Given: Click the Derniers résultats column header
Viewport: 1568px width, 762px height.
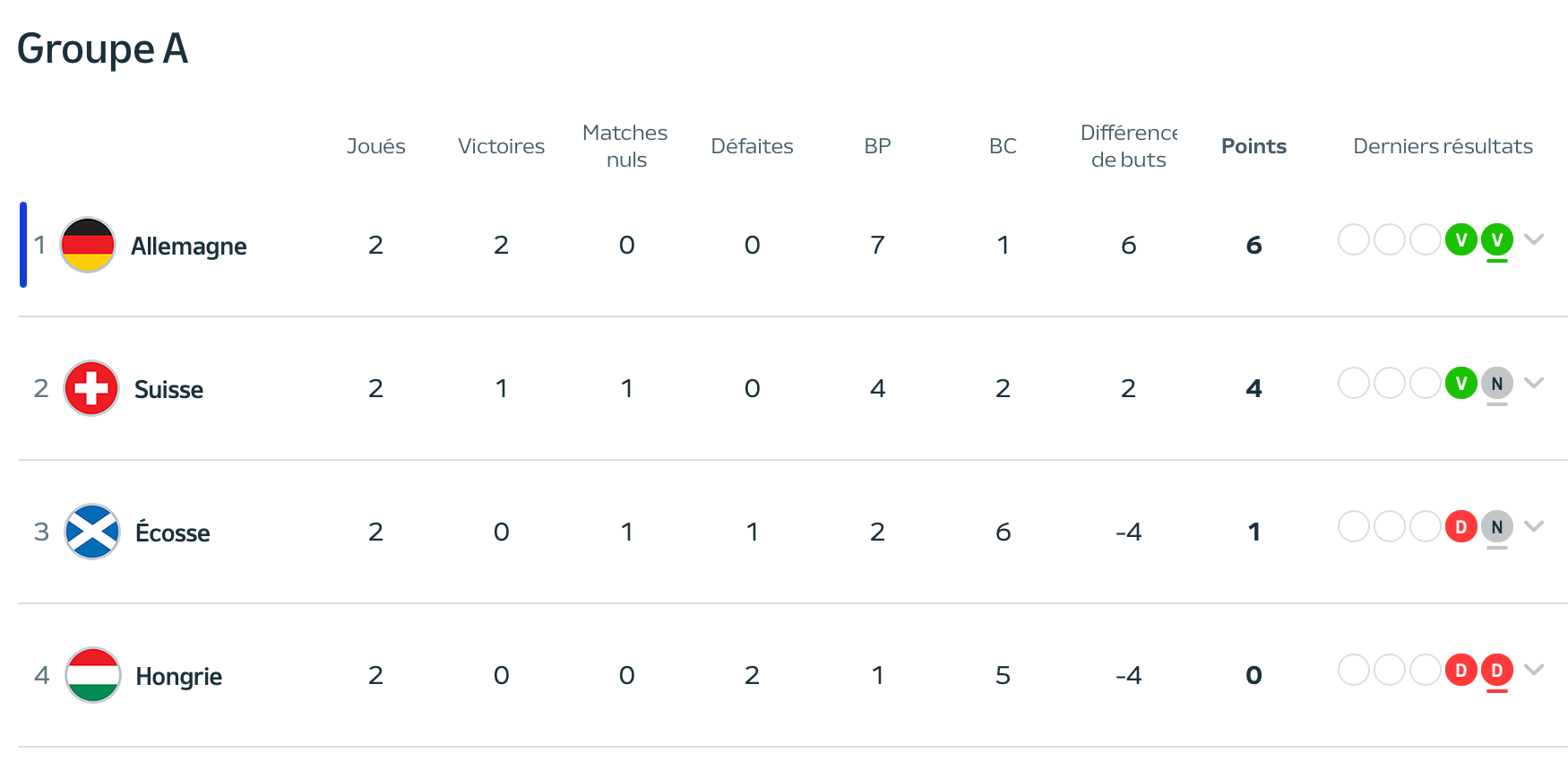Looking at the screenshot, I should click(x=1443, y=146).
